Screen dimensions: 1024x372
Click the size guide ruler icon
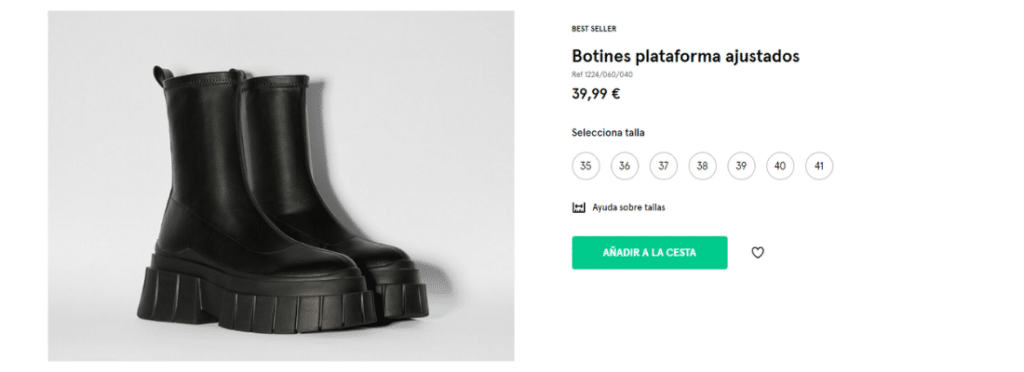(x=579, y=208)
